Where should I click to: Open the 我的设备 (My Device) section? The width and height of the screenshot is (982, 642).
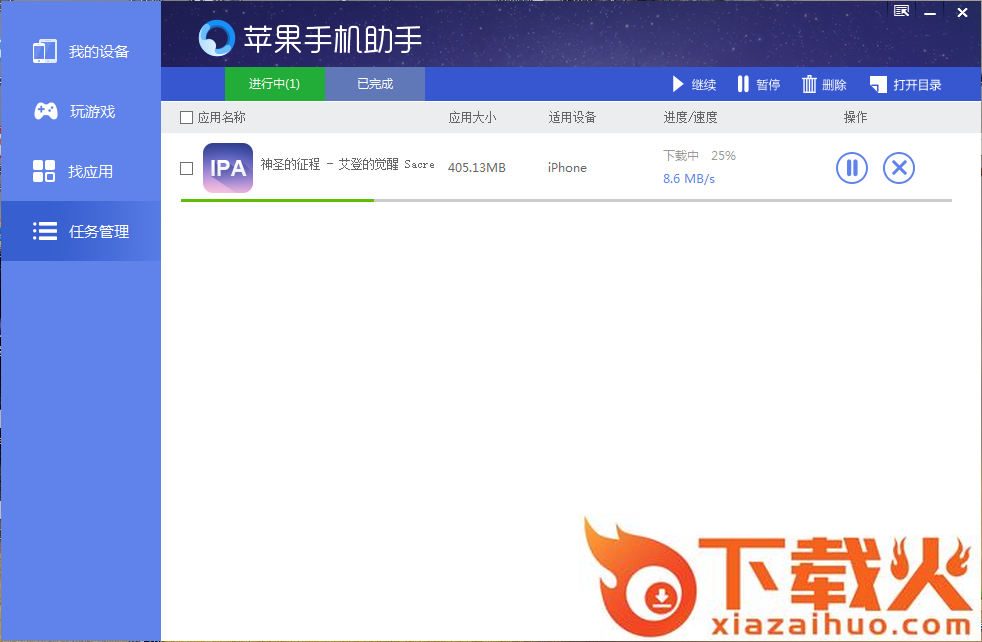(80, 52)
